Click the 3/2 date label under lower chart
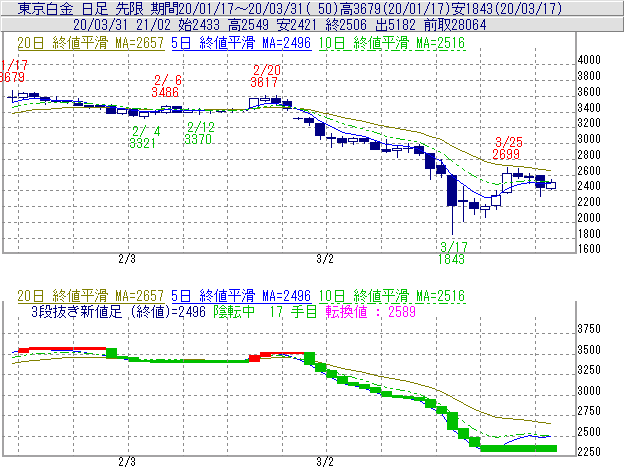This screenshot has width=624, height=474. click(x=325, y=462)
